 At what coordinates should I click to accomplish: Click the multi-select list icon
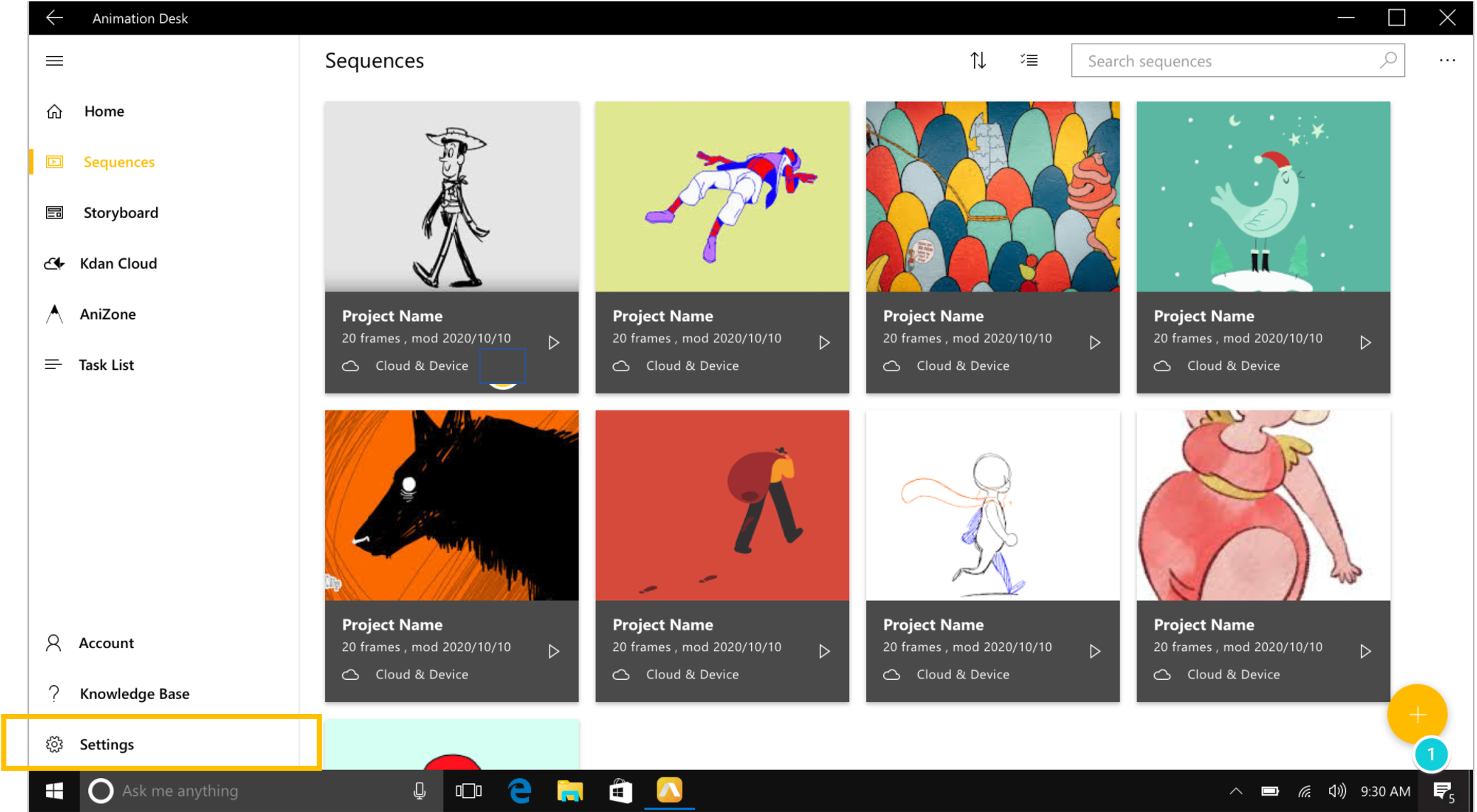[1029, 60]
